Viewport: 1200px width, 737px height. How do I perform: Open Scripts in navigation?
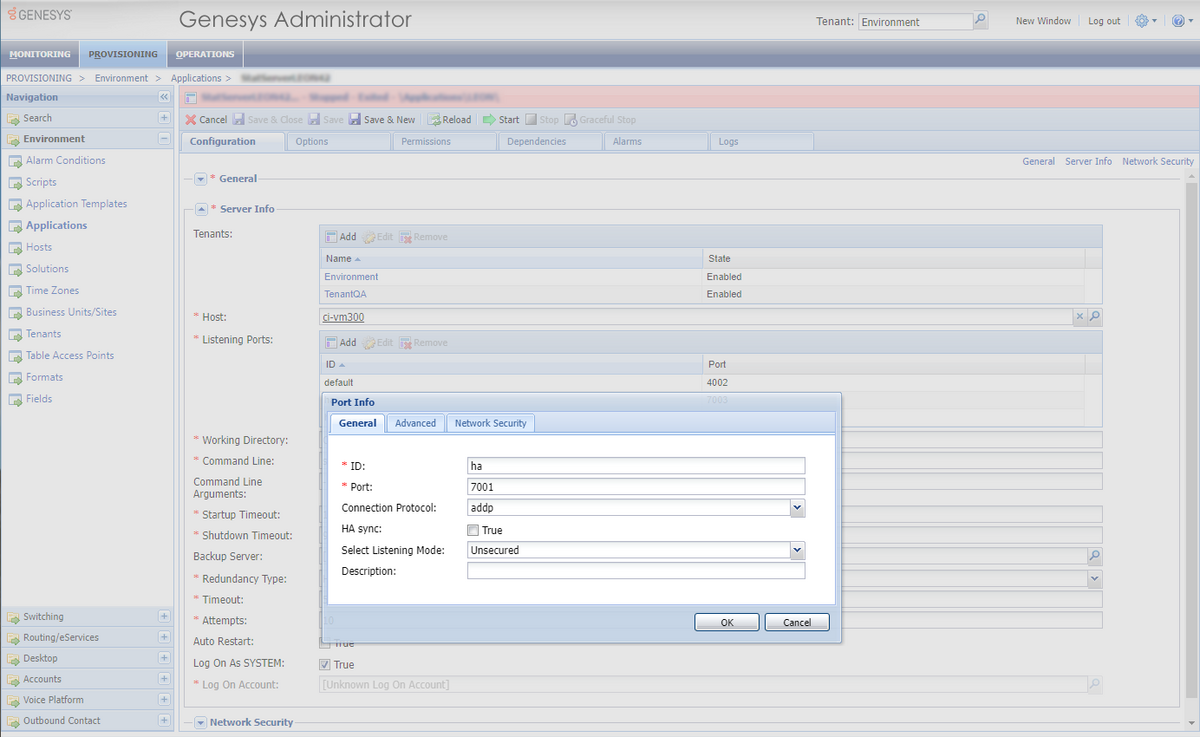click(x=41, y=182)
